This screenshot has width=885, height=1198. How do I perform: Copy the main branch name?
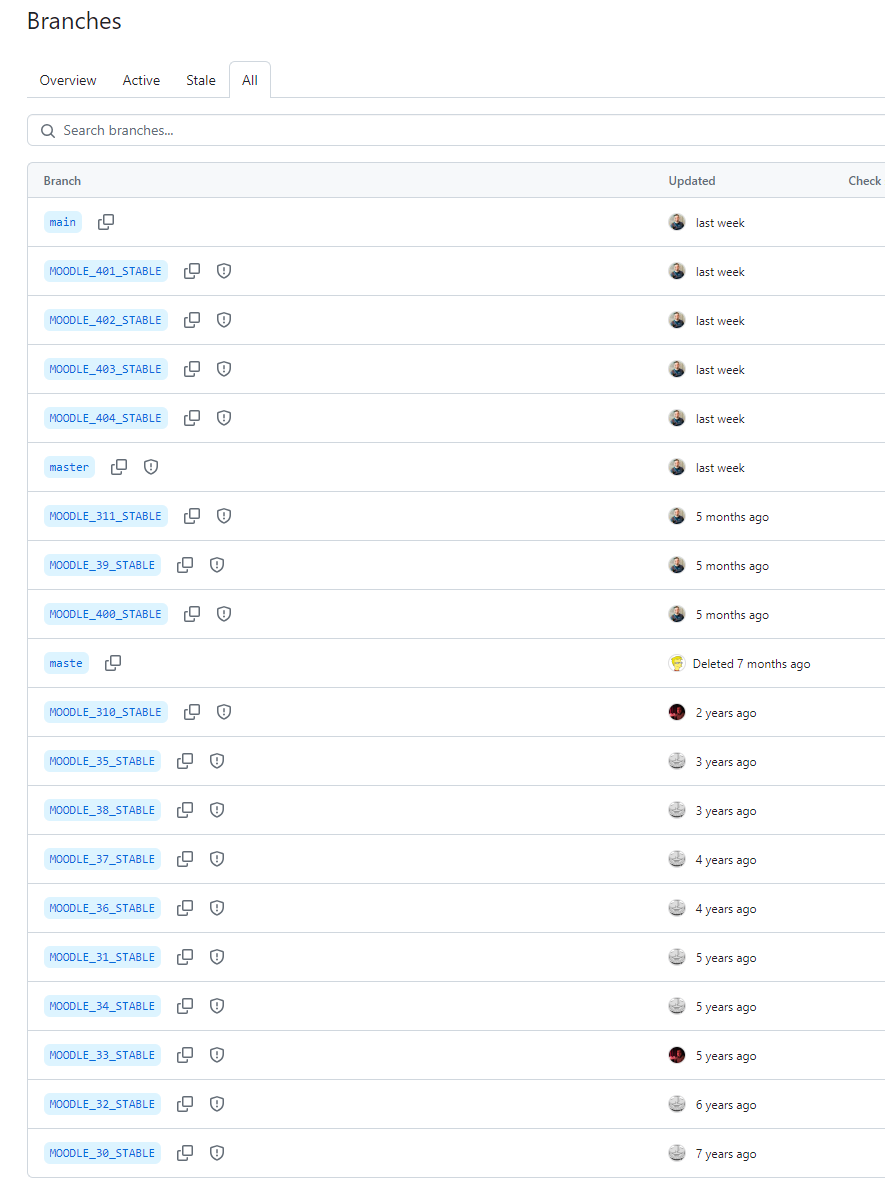(106, 222)
